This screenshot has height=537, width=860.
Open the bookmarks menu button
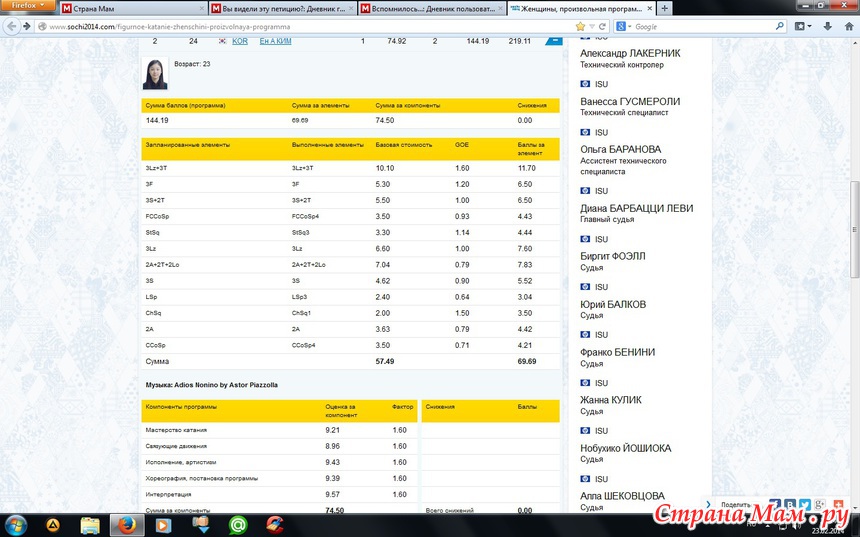(x=802, y=26)
